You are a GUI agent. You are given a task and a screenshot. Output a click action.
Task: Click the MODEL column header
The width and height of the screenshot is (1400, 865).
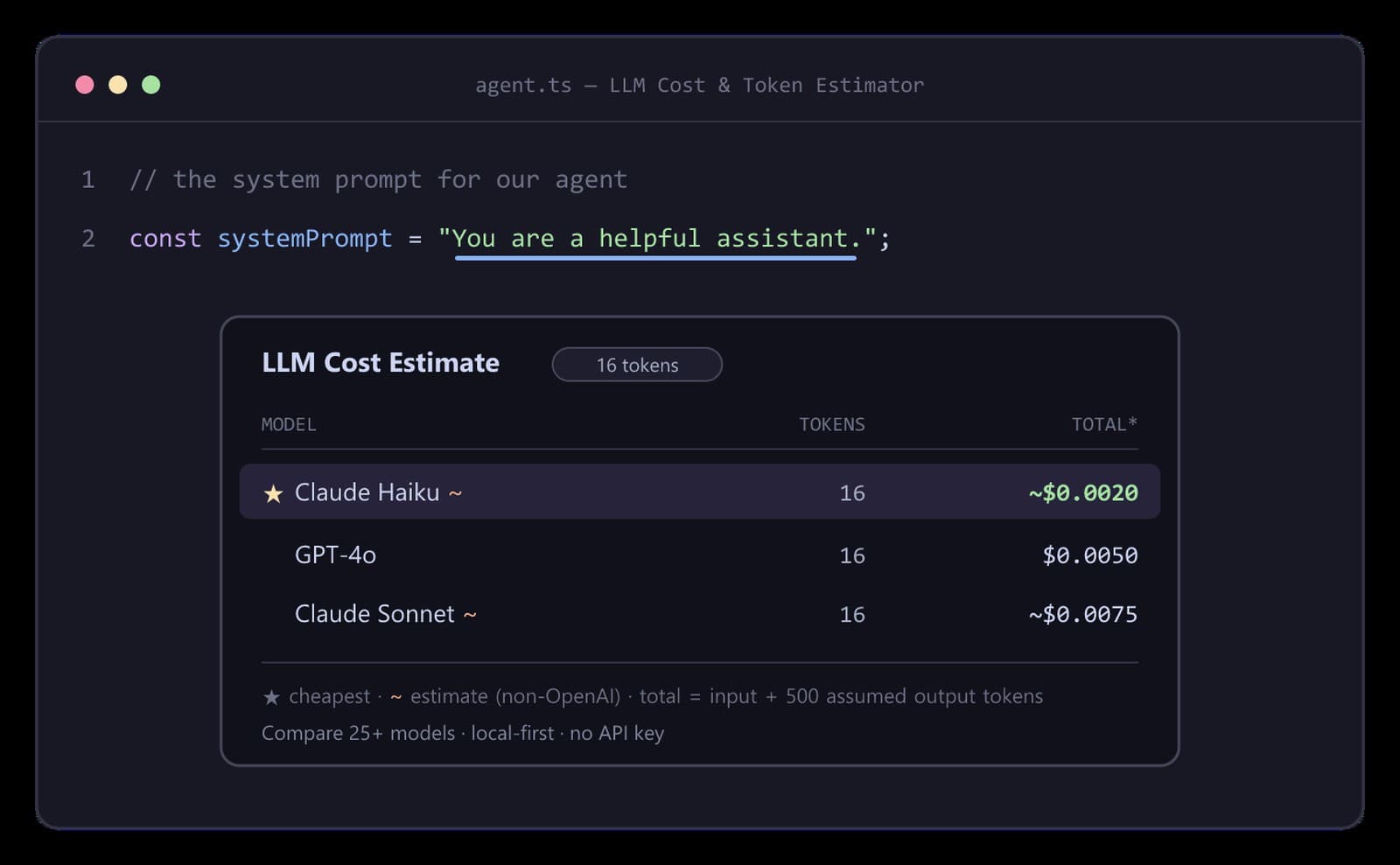289,424
